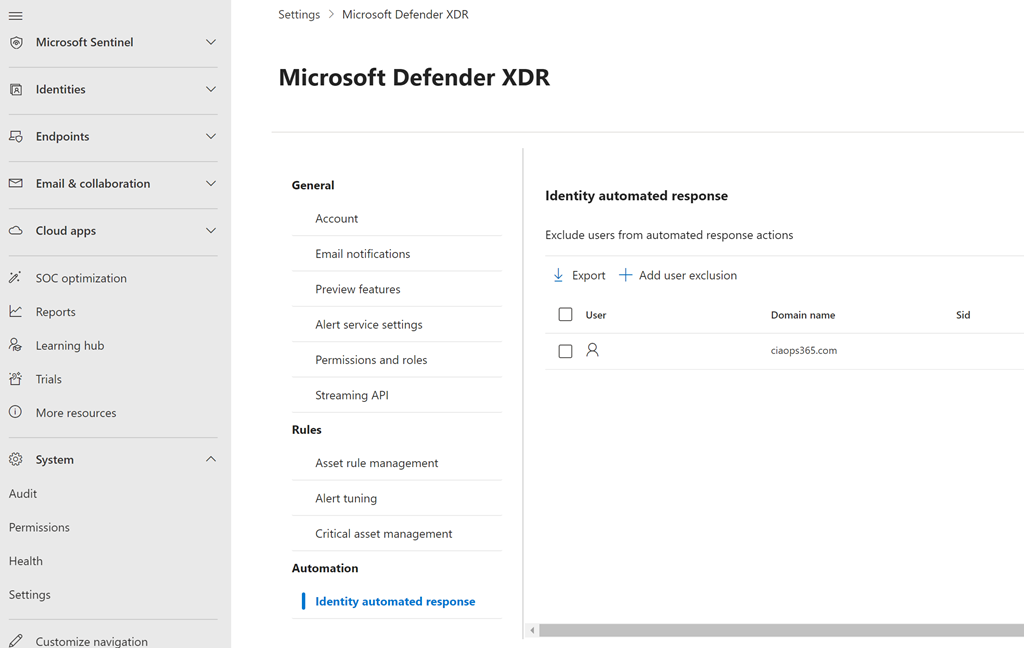Screen dimensions: 1024x648
Task: Collapse the System section chevron
Action: pos(211,459)
